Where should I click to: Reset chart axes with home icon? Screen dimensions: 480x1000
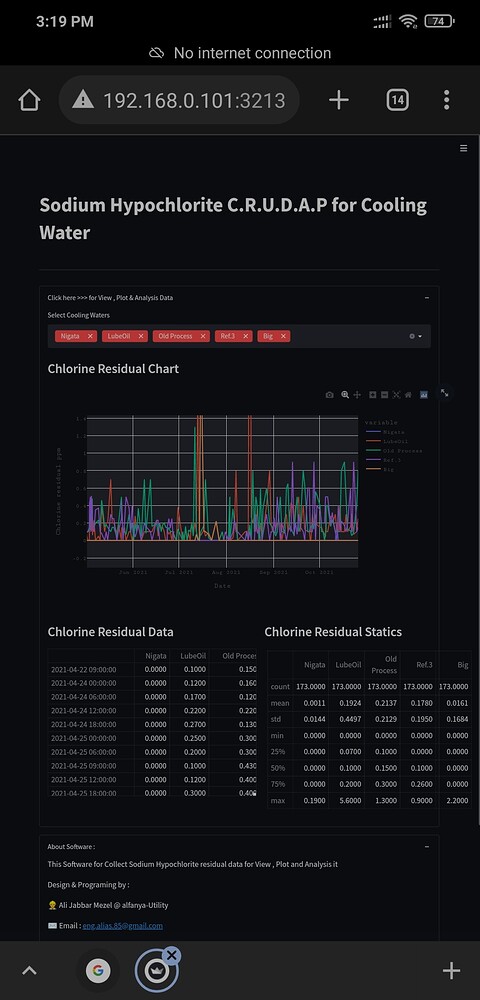tap(408, 395)
